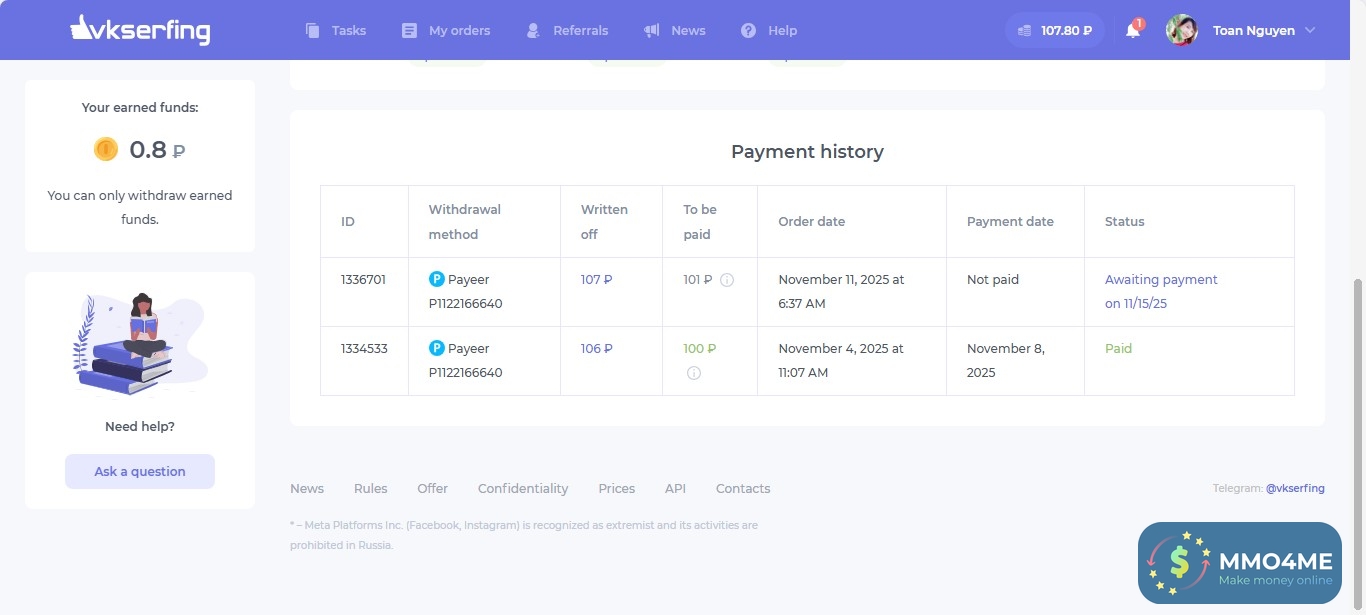The width and height of the screenshot is (1366, 615).
Task: Click the Payeer icon in order 1336701
Action: (x=436, y=279)
